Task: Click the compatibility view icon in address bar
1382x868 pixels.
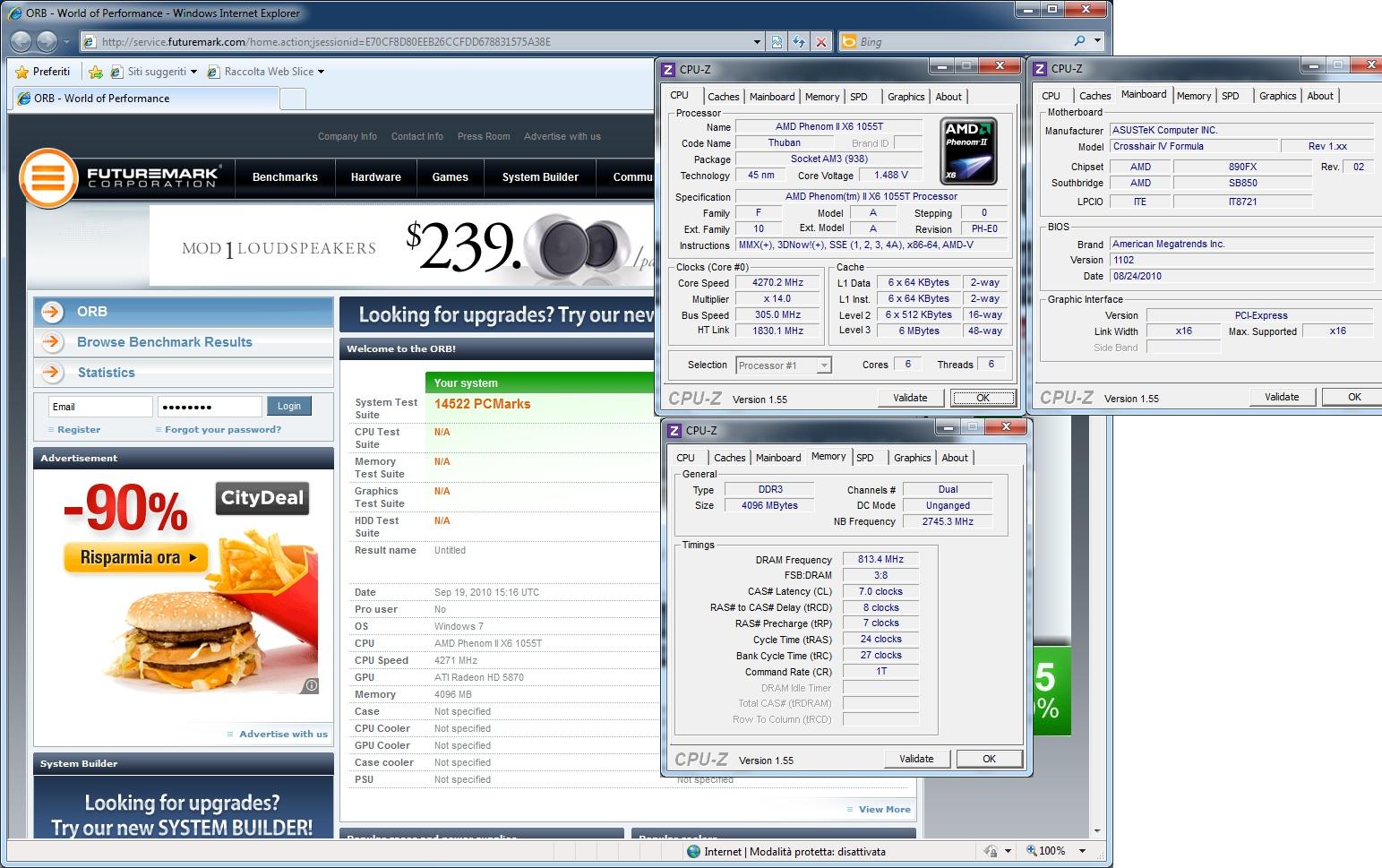Action: pos(777,41)
